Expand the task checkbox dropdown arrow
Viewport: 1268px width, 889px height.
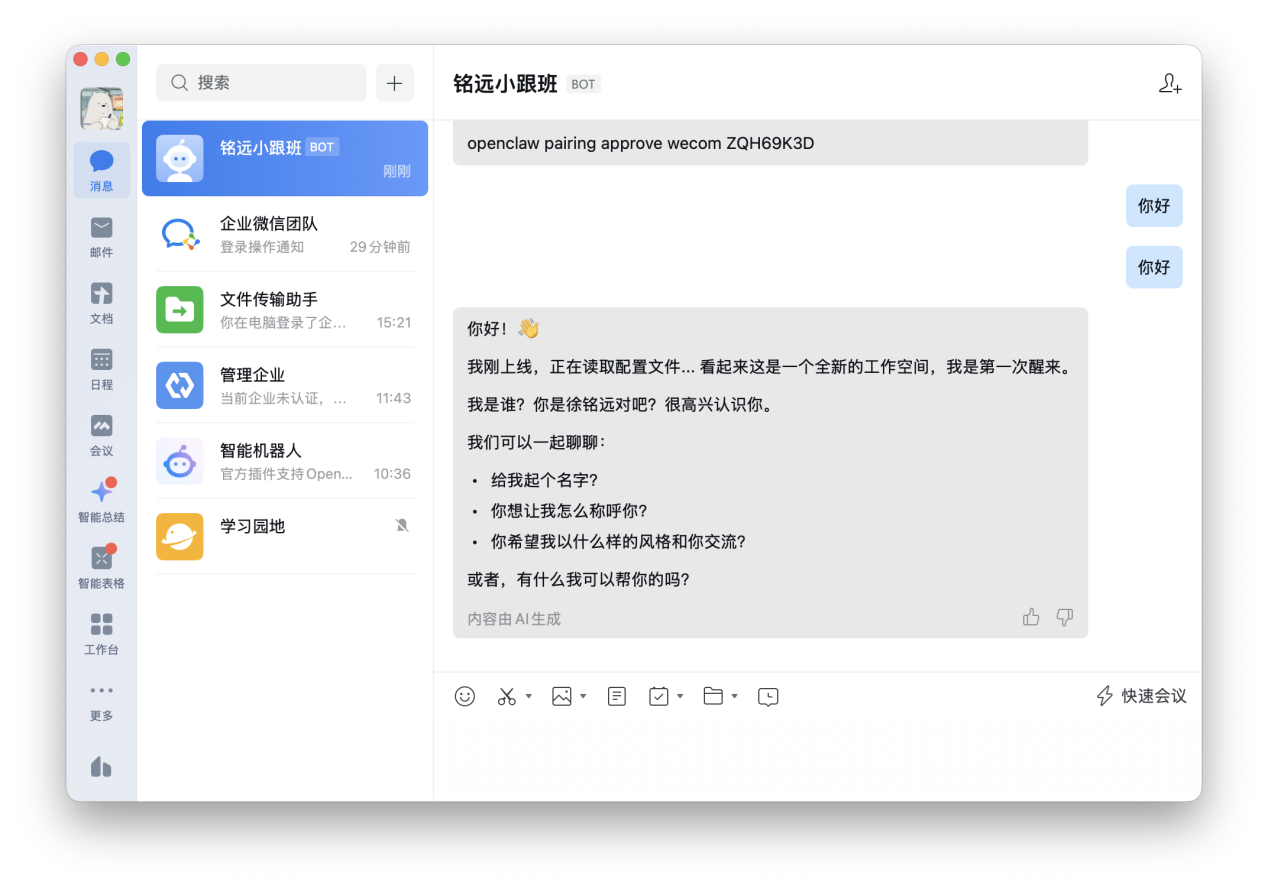pyautogui.click(x=680, y=696)
